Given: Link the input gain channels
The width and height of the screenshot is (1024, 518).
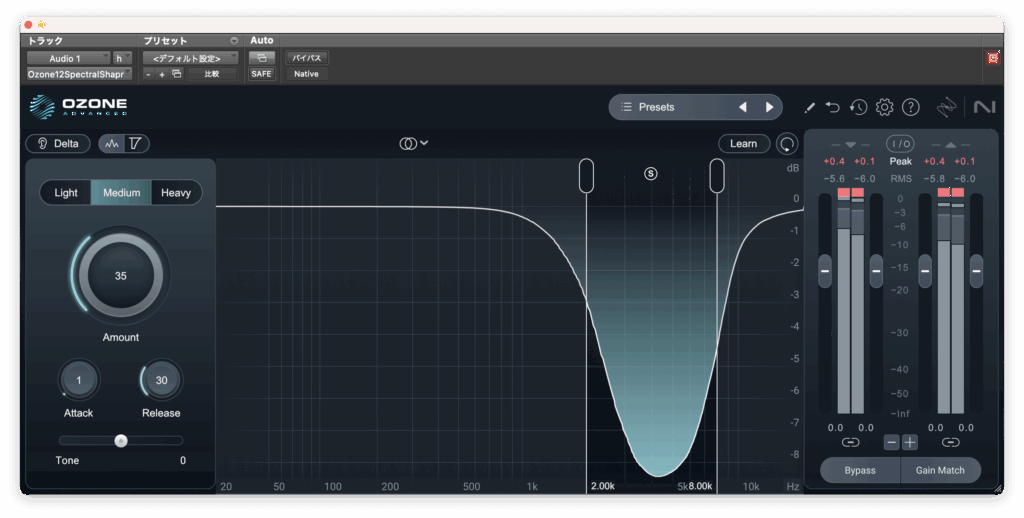Looking at the screenshot, I should coord(850,442).
